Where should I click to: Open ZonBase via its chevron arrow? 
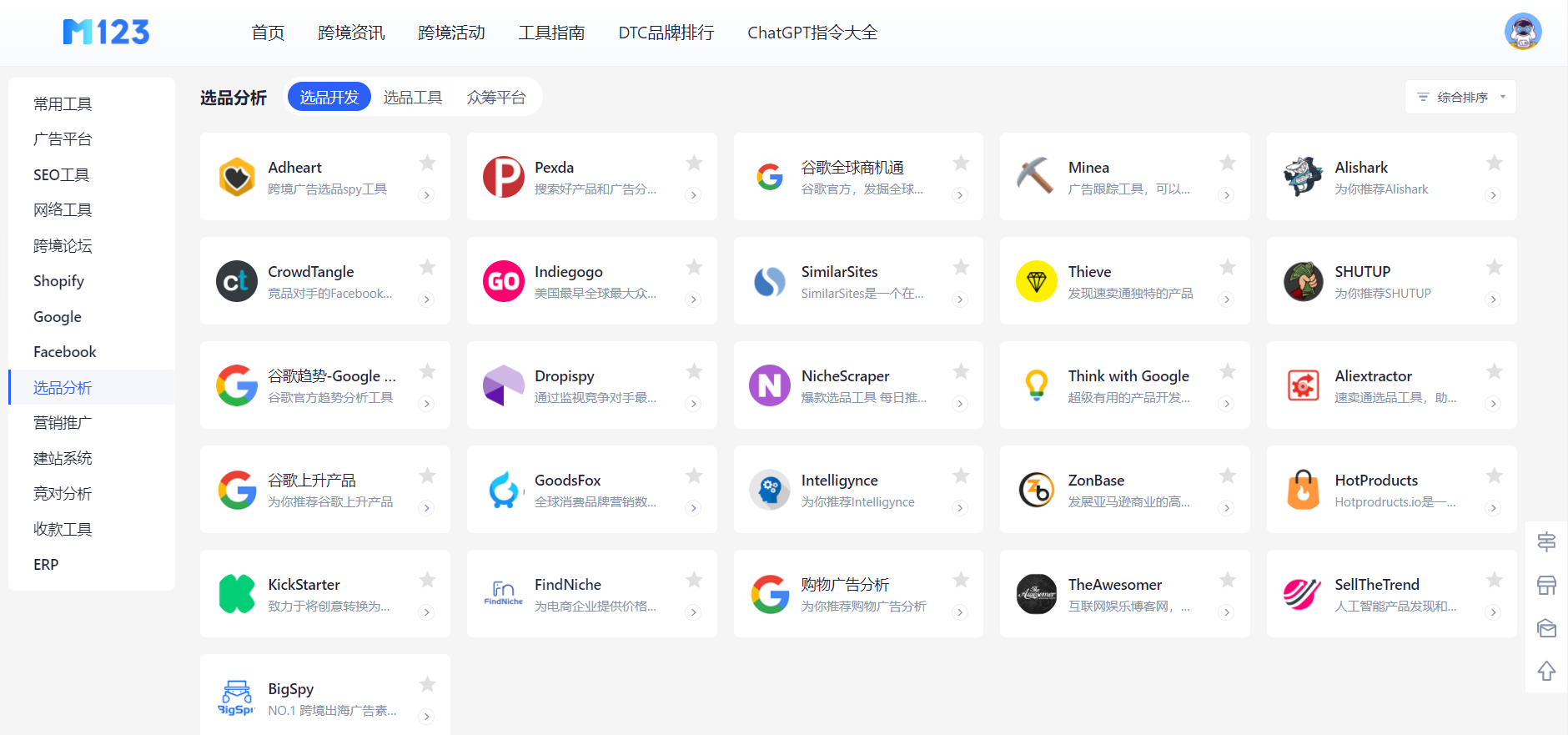tap(1226, 508)
